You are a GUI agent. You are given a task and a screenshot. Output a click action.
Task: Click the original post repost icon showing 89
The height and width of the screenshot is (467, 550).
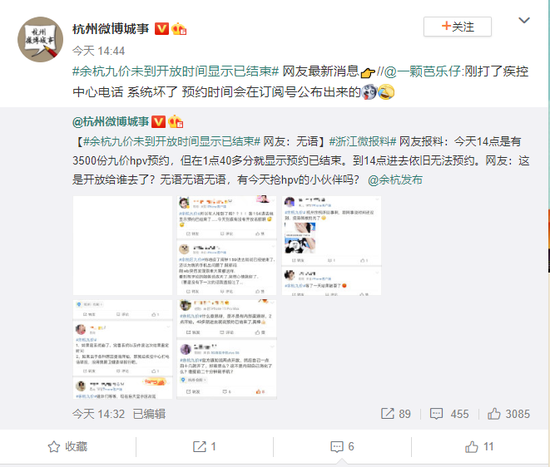click(x=396, y=414)
